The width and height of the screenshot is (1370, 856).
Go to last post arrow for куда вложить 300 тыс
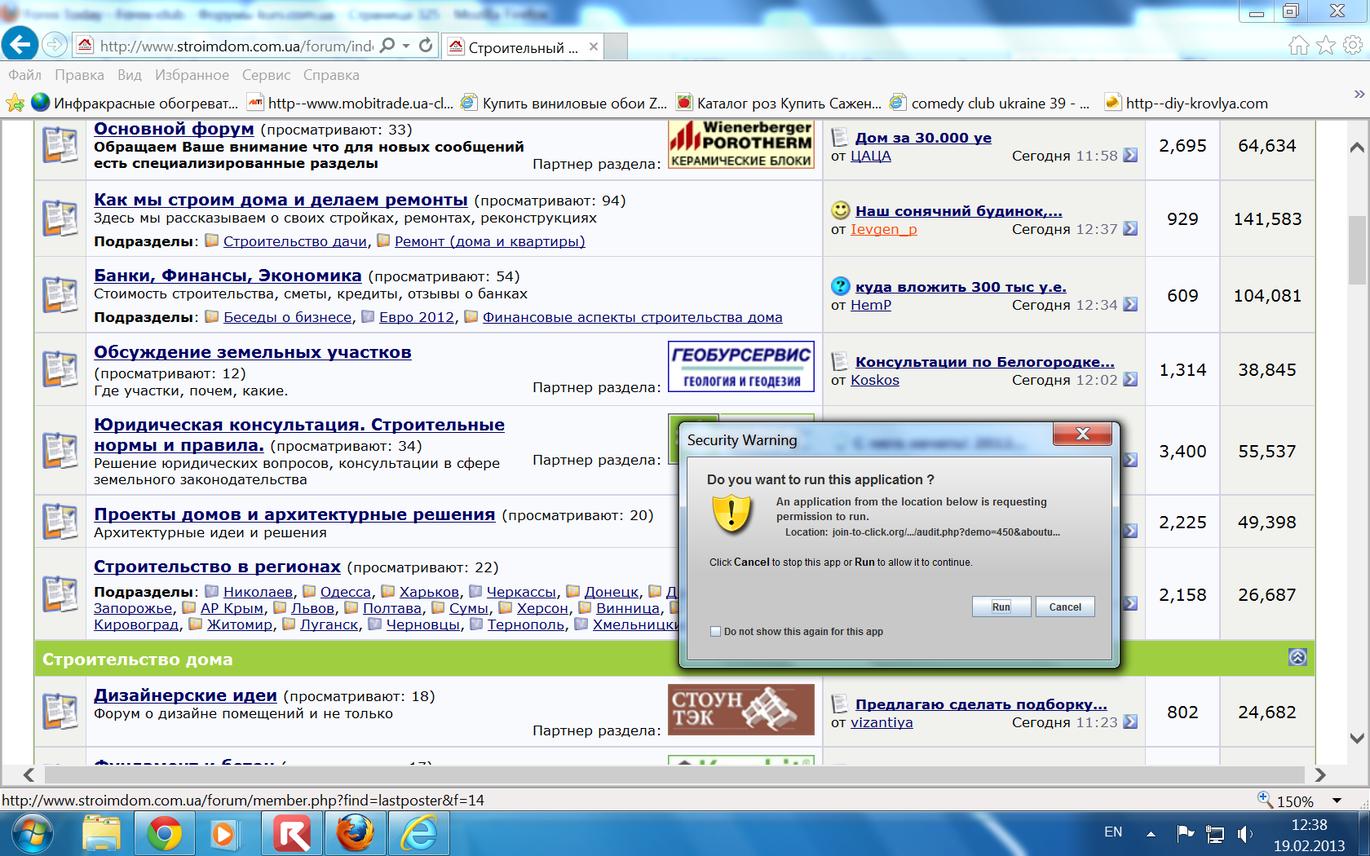(1130, 305)
